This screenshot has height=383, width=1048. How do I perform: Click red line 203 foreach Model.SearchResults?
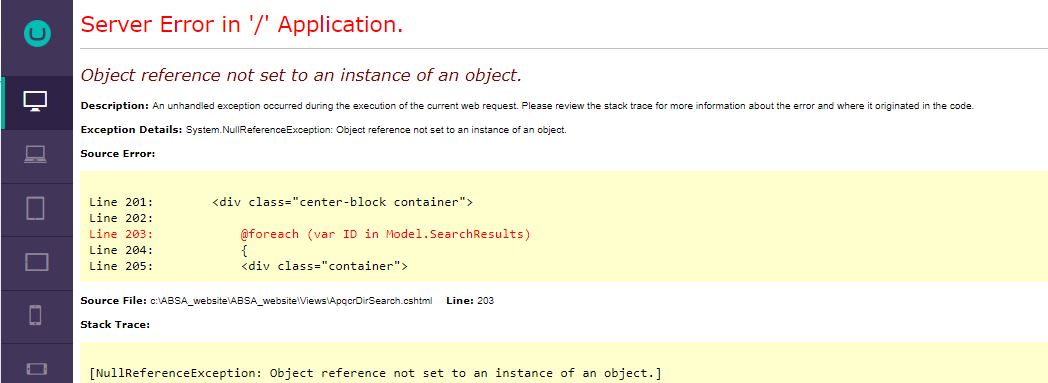pyautogui.click(x=309, y=234)
